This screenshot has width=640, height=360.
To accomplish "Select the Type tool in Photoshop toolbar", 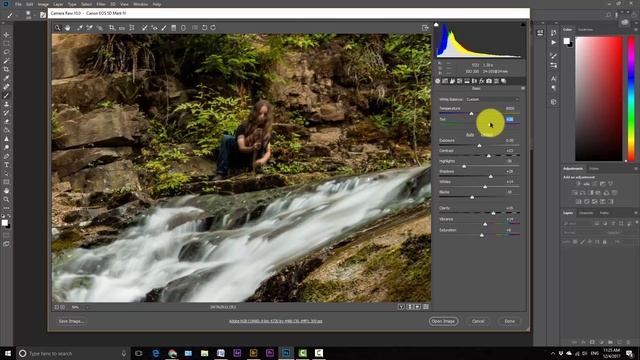I will click(x=6, y=164).
